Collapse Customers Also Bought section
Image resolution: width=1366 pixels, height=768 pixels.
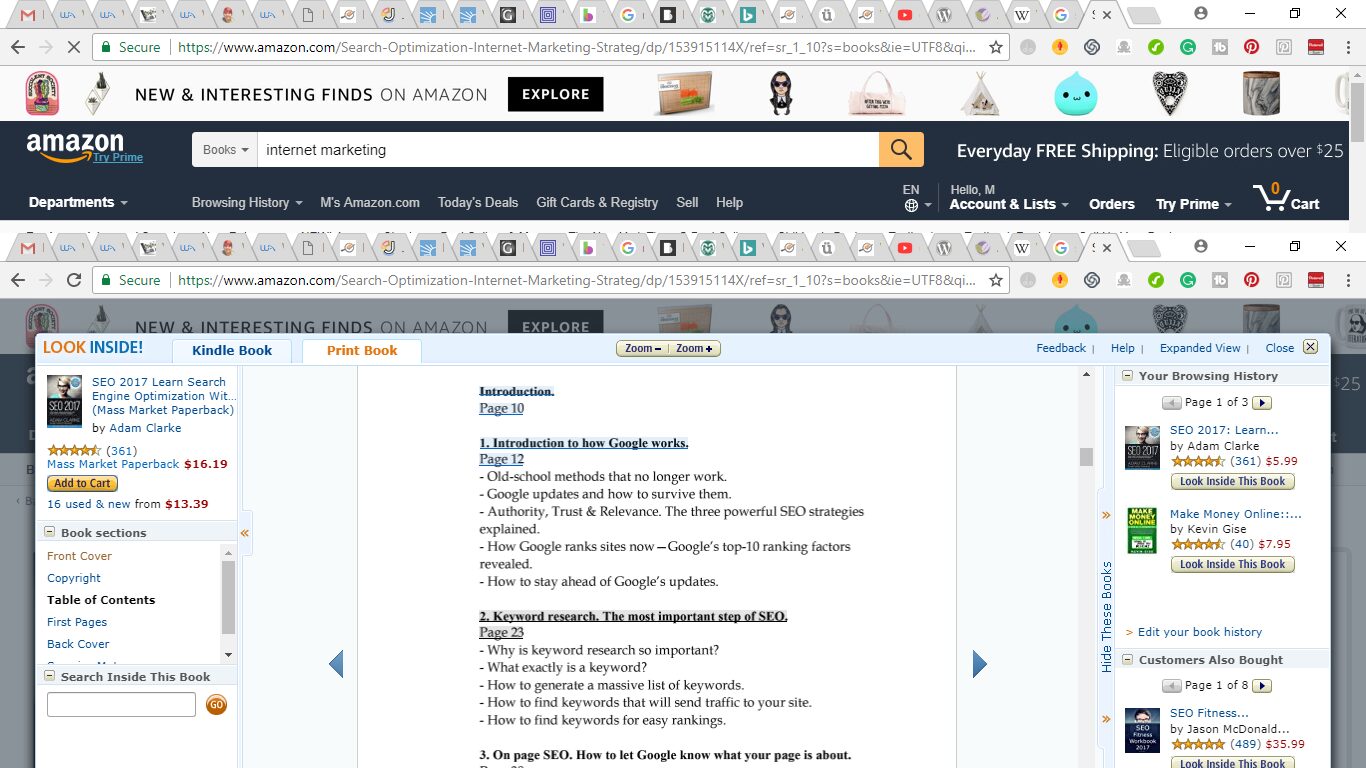tap(1127, 660)
